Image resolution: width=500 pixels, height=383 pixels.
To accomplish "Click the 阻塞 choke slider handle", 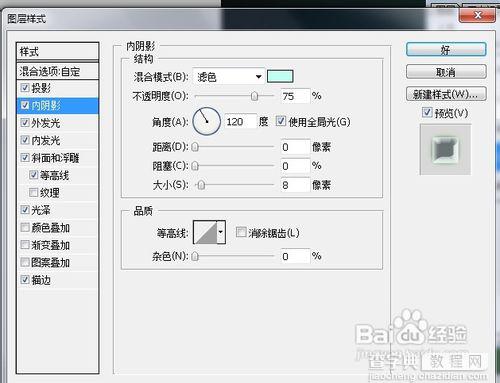I will click(x=195, y=166).
